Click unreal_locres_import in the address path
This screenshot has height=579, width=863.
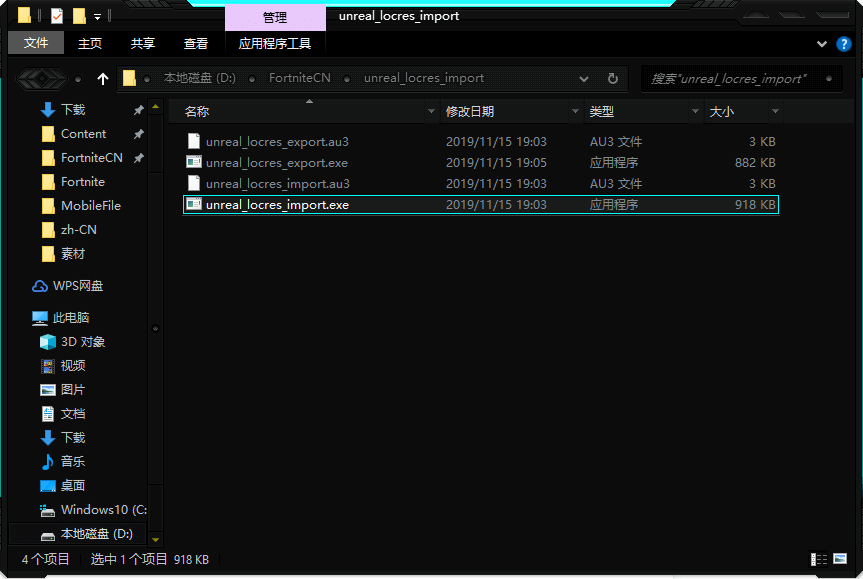point(424,78)
